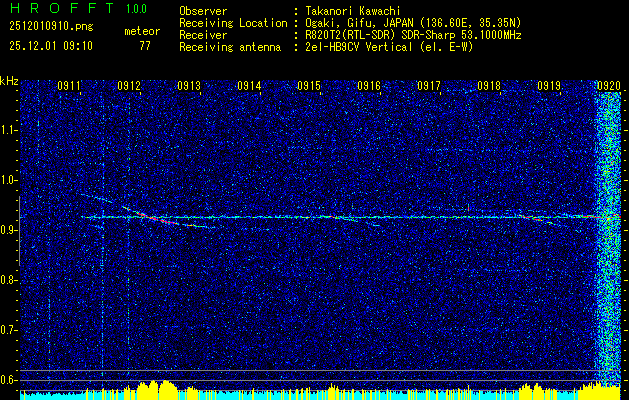Screen dimensions: 629x400
Task: Select the Ogaki, Gifu, JAPAN location text
Action: (x=413, y=23)
